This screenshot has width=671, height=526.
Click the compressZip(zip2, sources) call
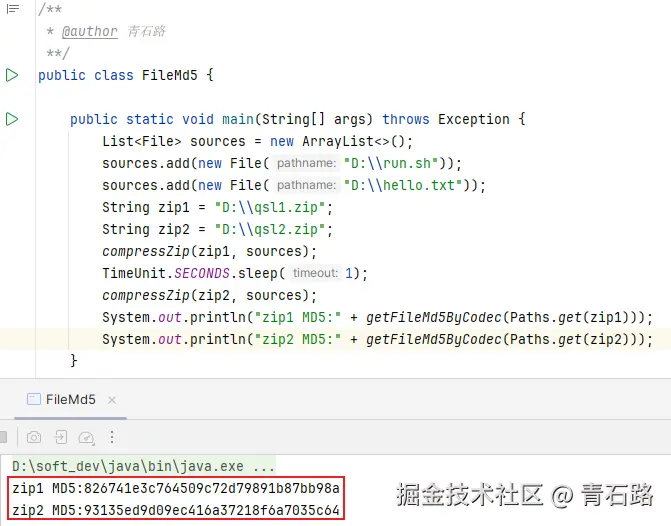coord(209,296)
